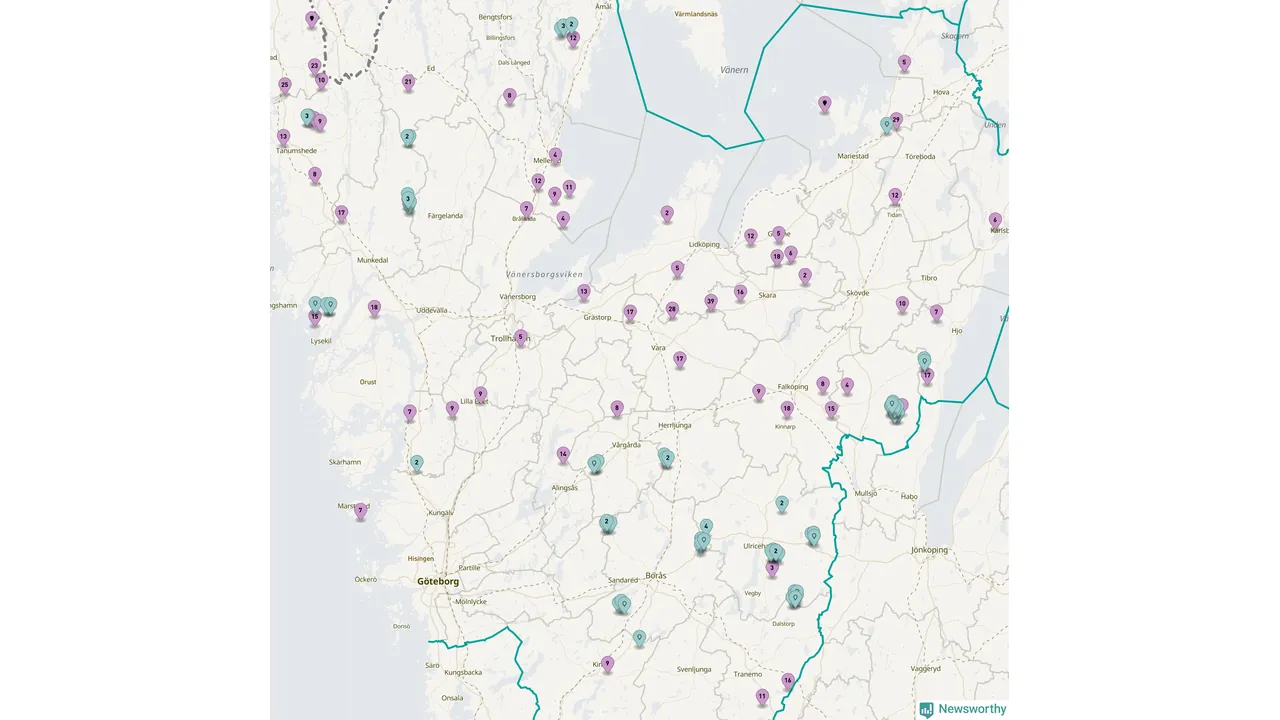Open the Newsworthy logo link
This screenshot has height=720, width=1280.
point(963,709)
